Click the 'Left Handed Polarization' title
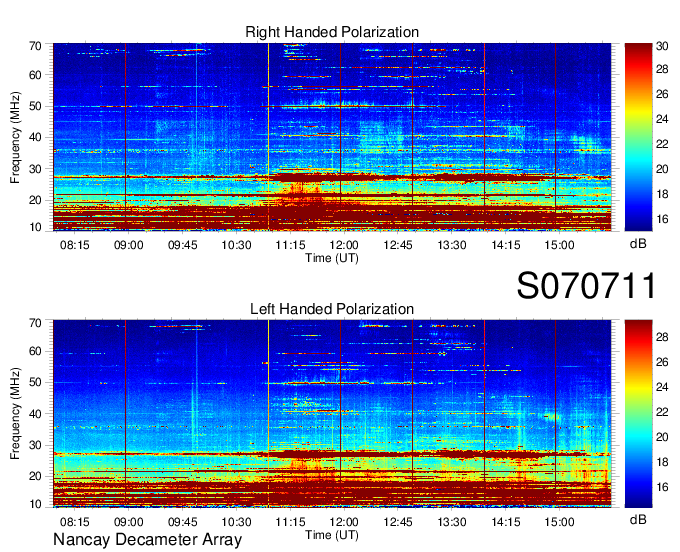 pyautogui.click(x=332, y=309)
